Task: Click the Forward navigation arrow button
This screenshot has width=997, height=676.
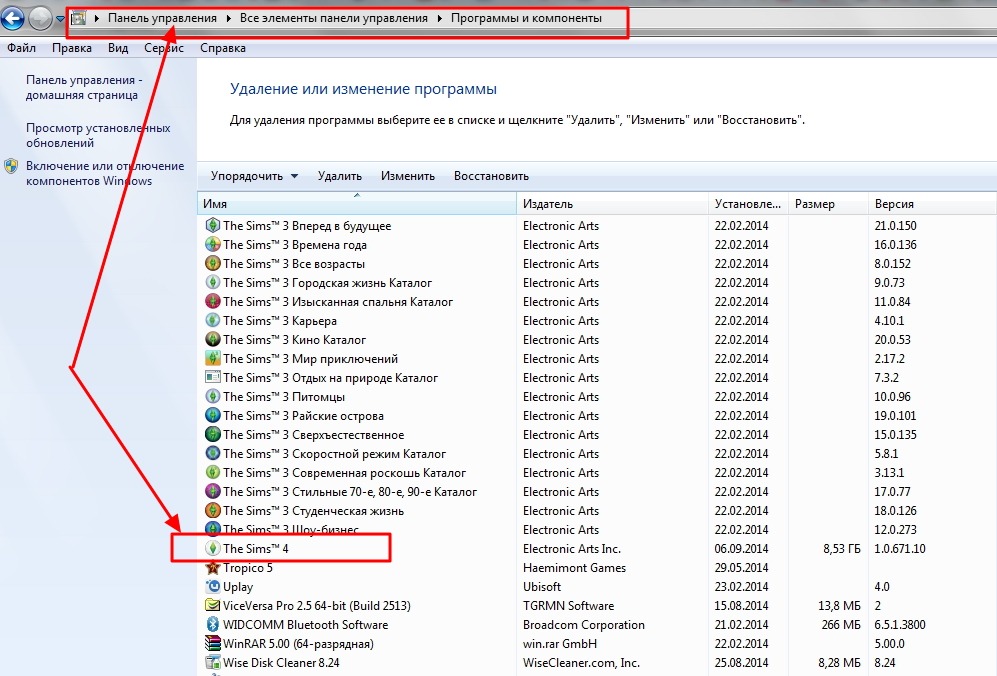Action: coord(40,18)
